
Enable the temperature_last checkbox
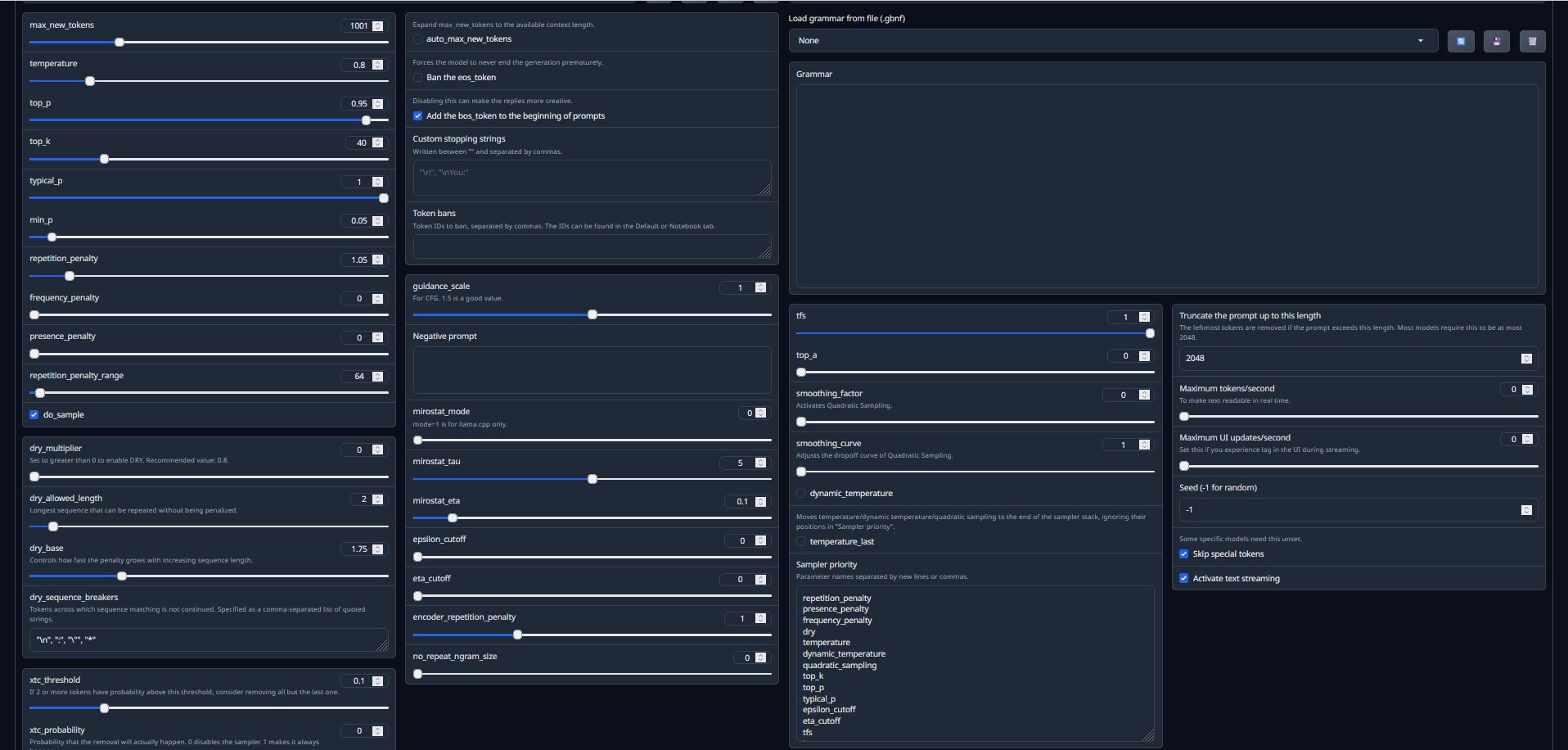[x=801, y=542]
